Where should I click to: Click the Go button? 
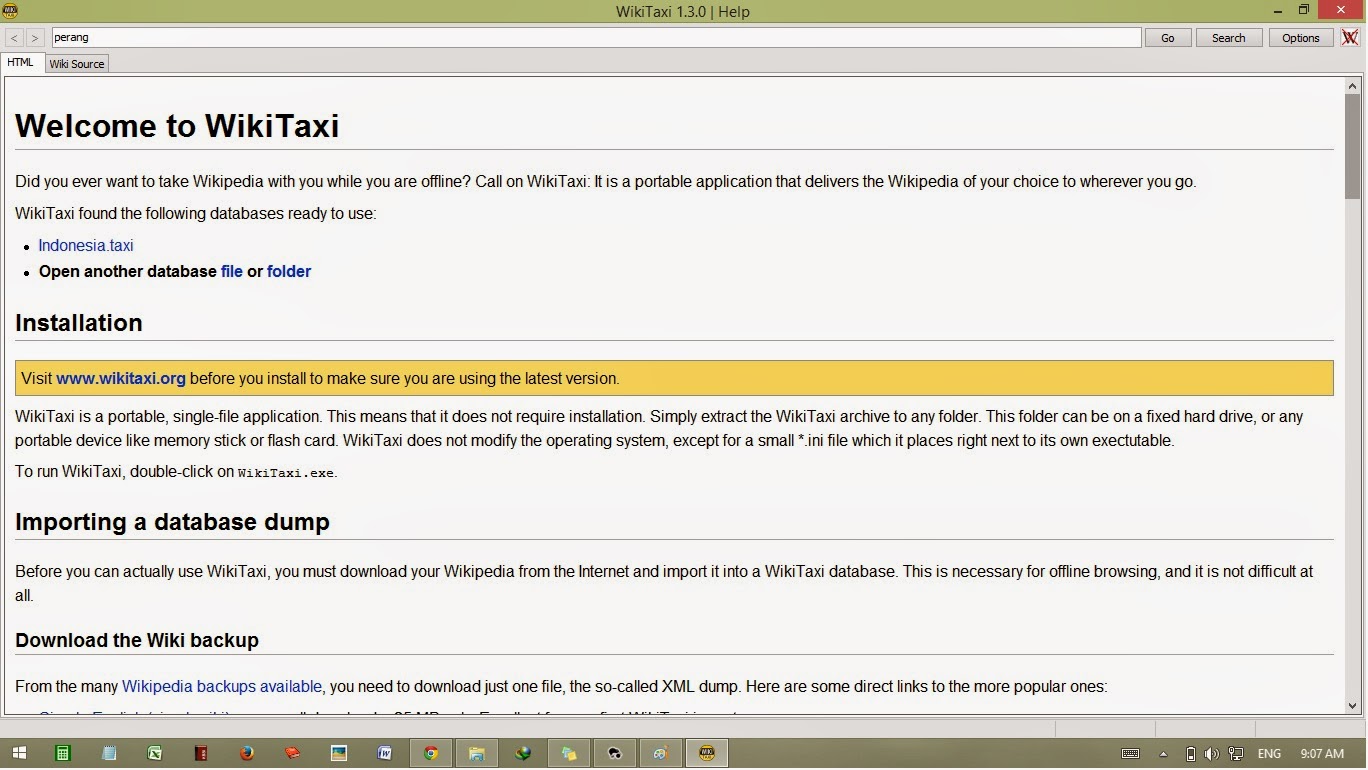(1168, 38)
